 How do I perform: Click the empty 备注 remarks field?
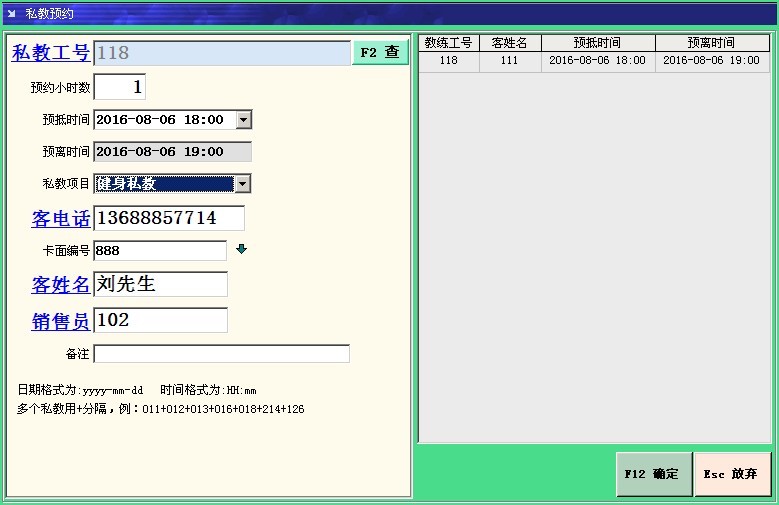coord(222,354)
